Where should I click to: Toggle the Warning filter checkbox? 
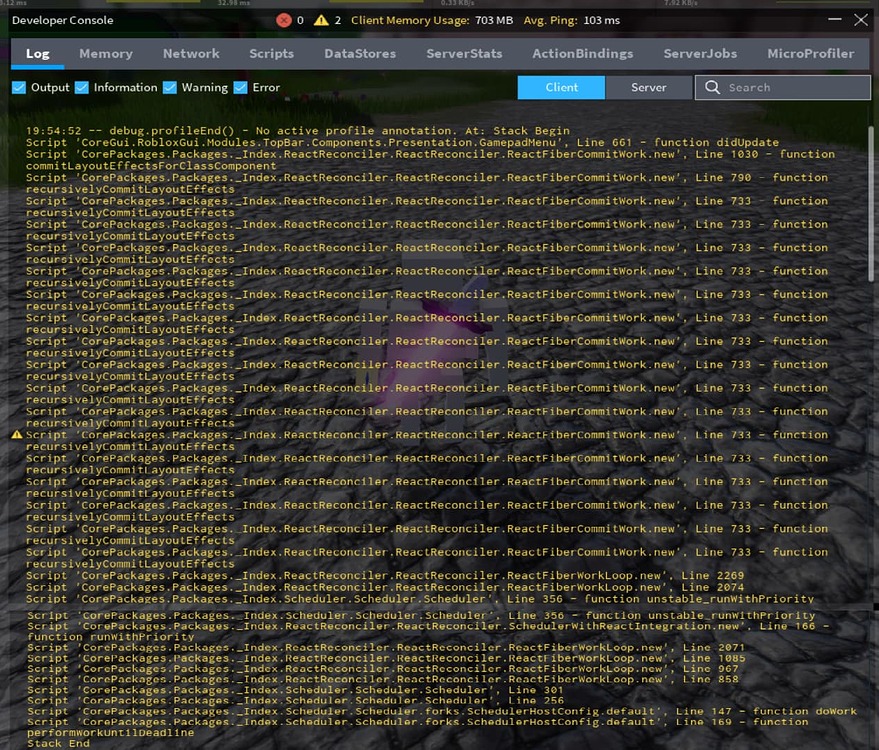[x=168, y=87]
